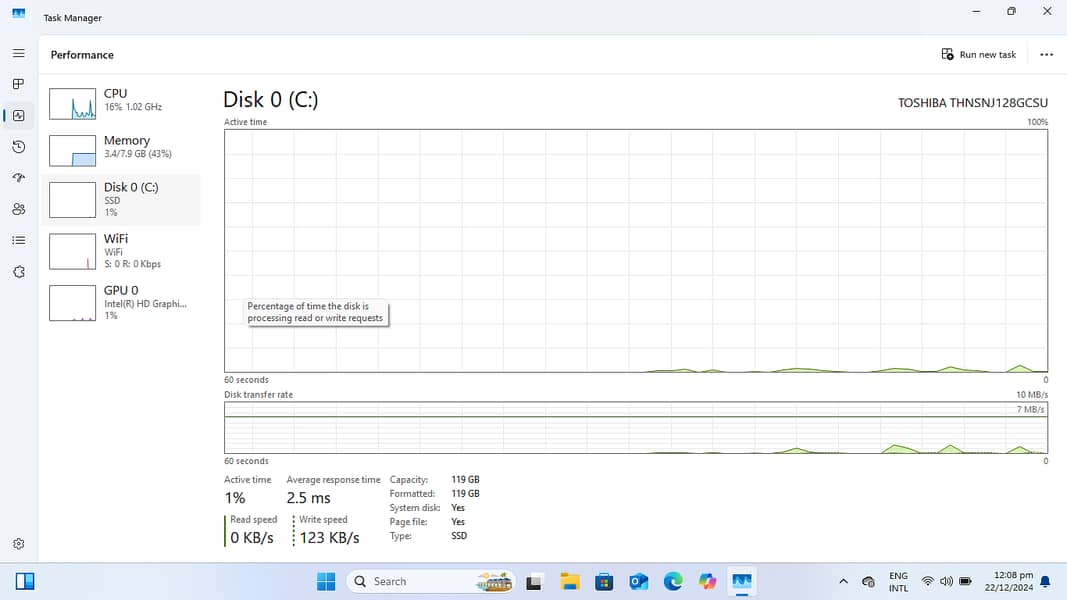Click the Task Manager taskbar icon
1067x600 pixels.
742,582
